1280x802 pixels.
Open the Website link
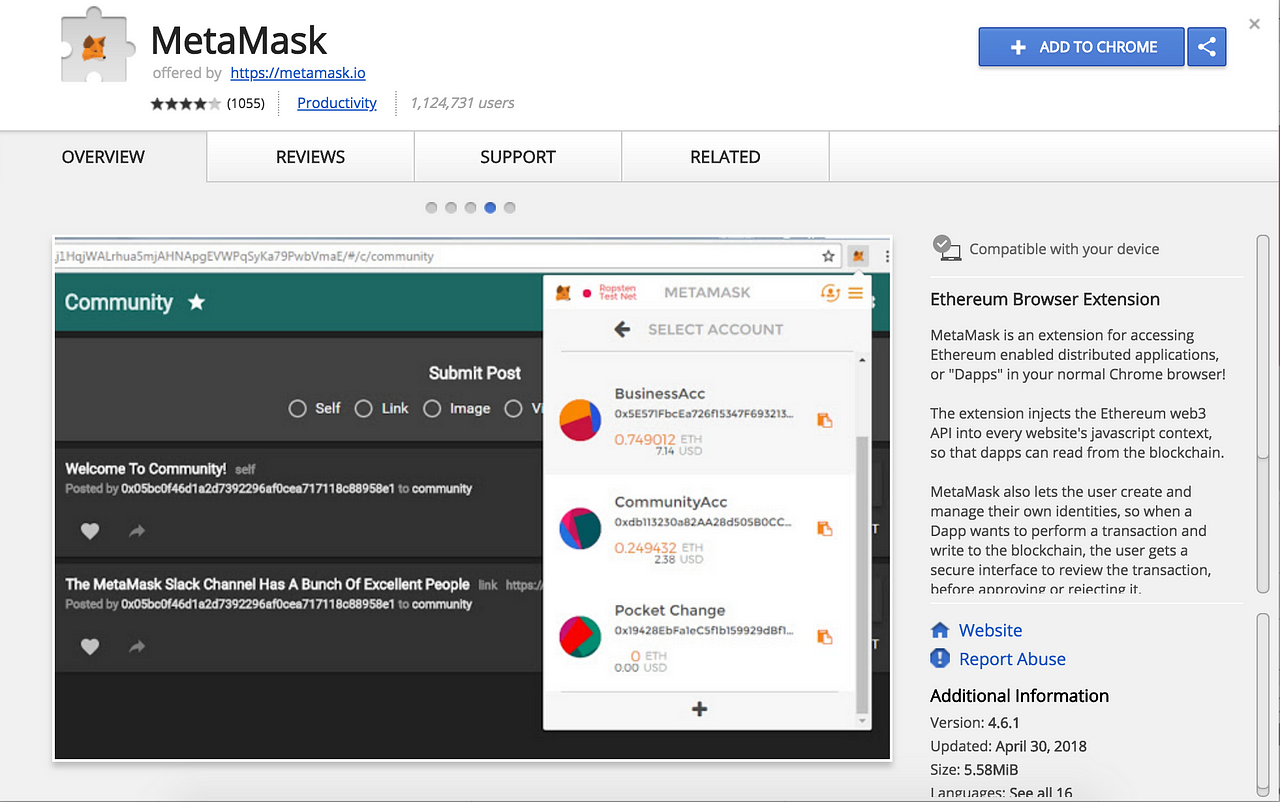coord(990,630)
